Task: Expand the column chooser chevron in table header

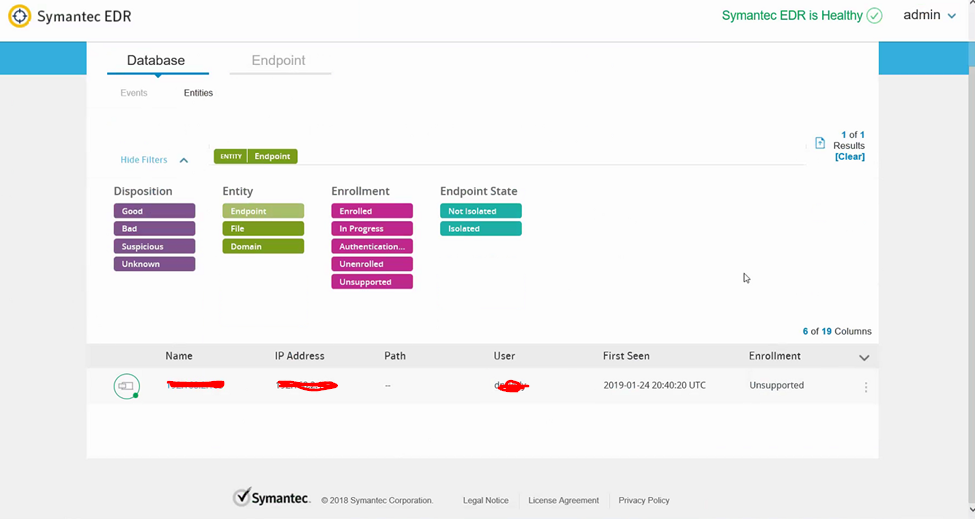Action: pyautogui.click(x=864, y=357)
